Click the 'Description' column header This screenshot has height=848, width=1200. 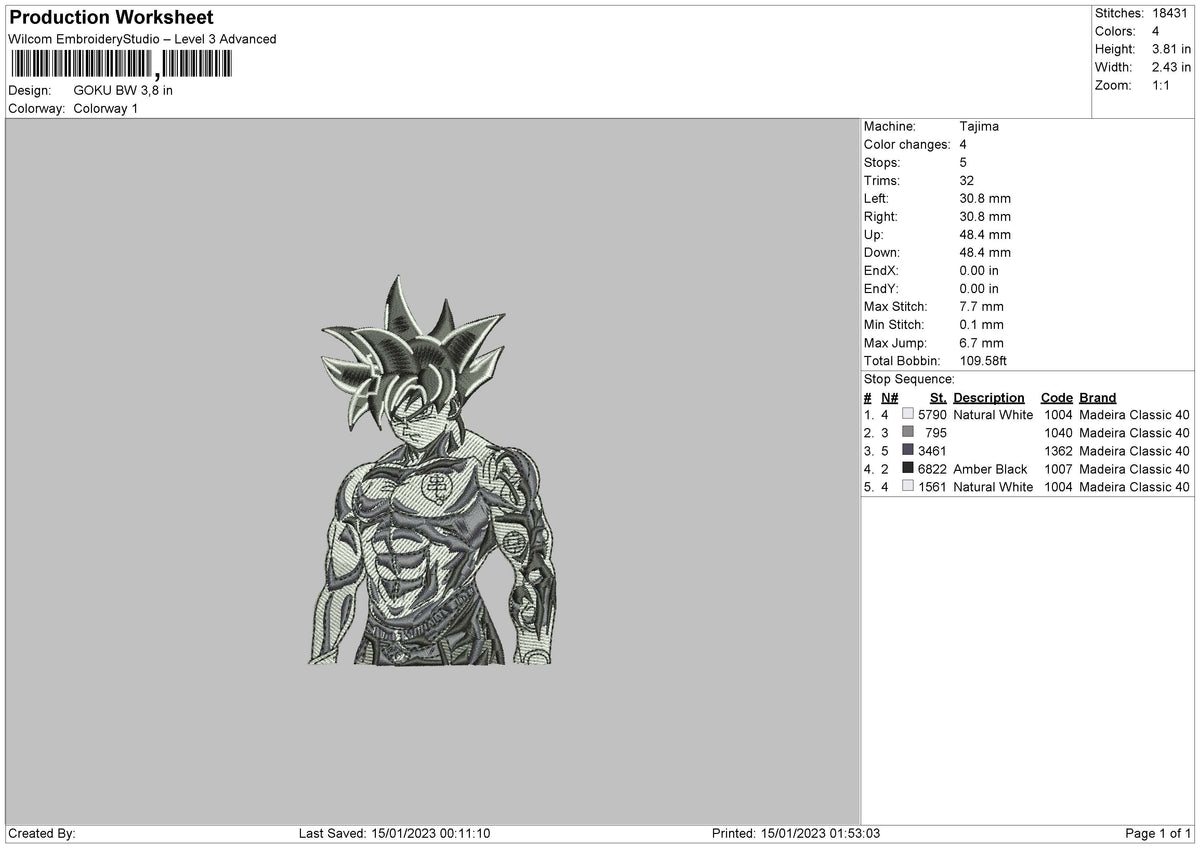(x=989, y=398)
